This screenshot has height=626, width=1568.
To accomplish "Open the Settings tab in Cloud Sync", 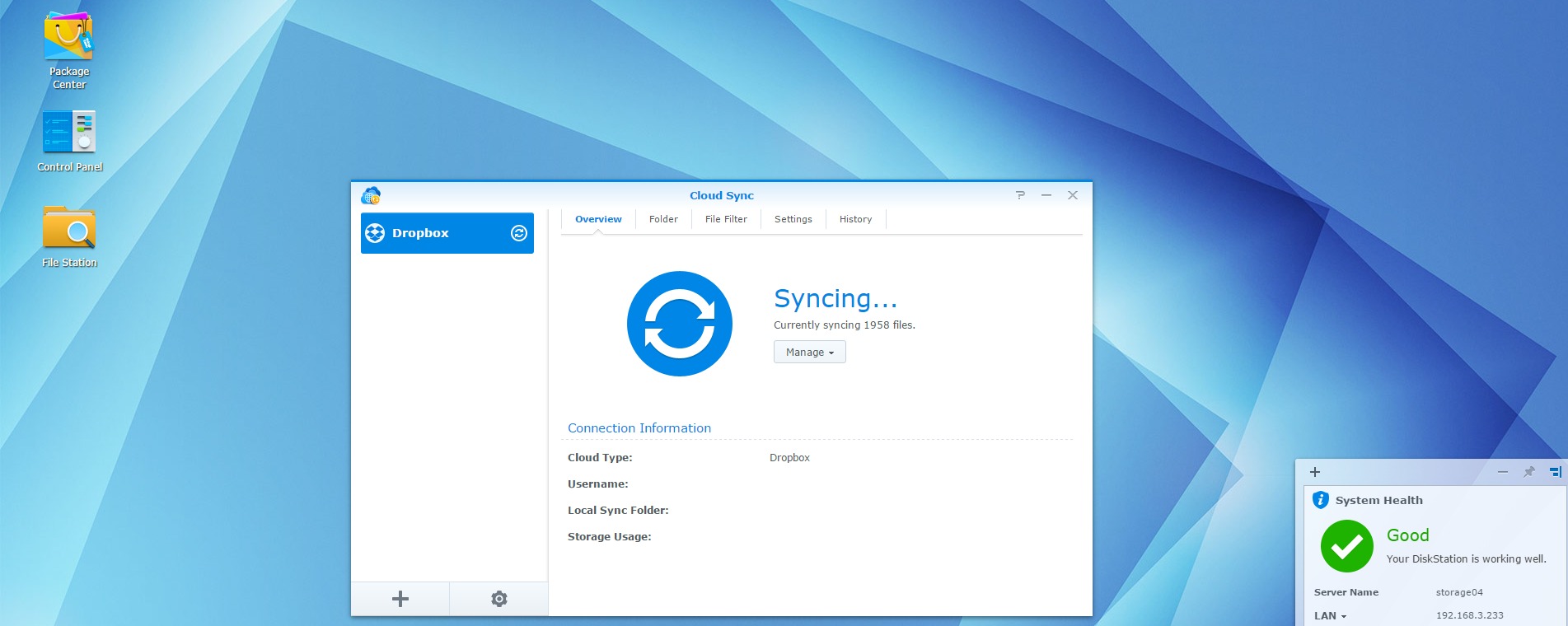I will point(793,219).
